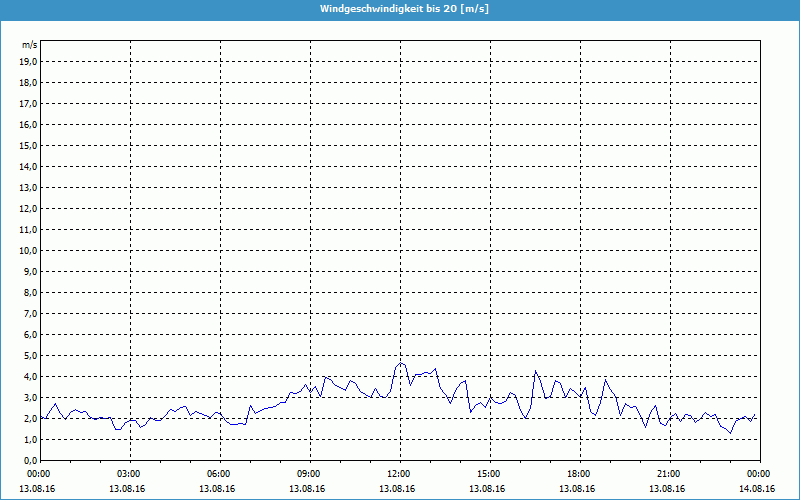Select the 15:00 time axis label

click(x=489, y=474)
